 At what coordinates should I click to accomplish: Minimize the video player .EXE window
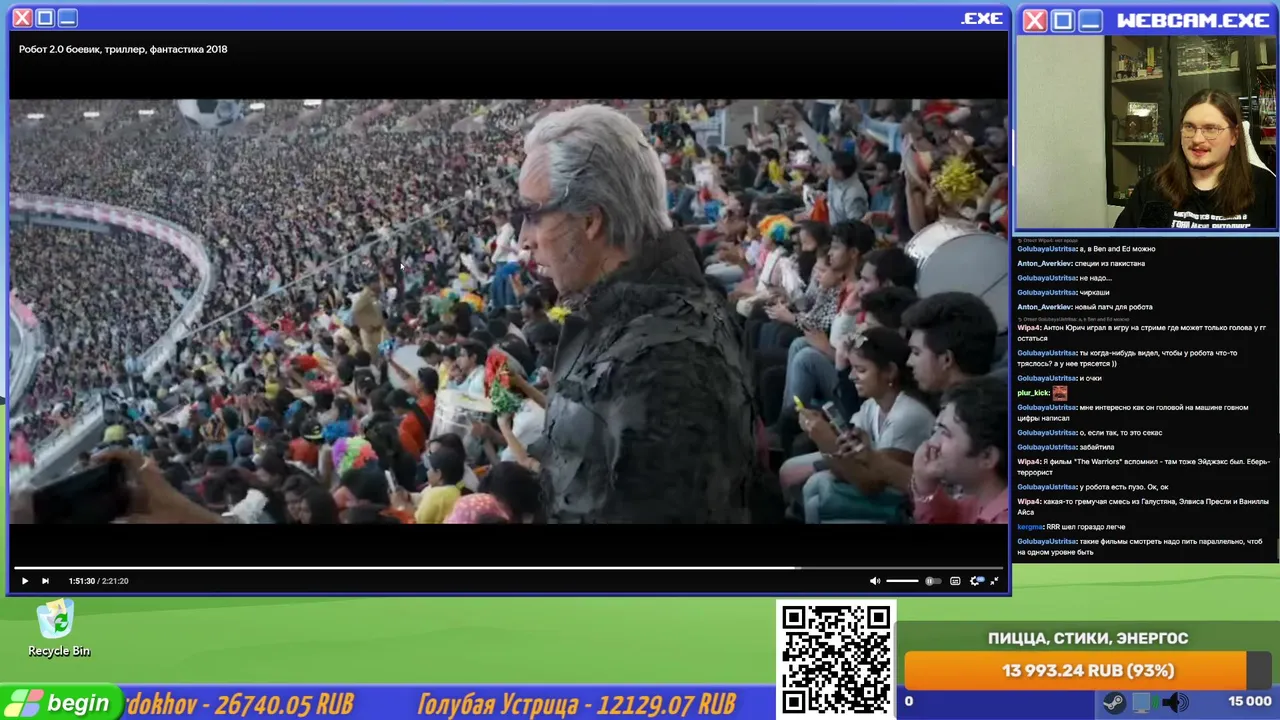67,18
